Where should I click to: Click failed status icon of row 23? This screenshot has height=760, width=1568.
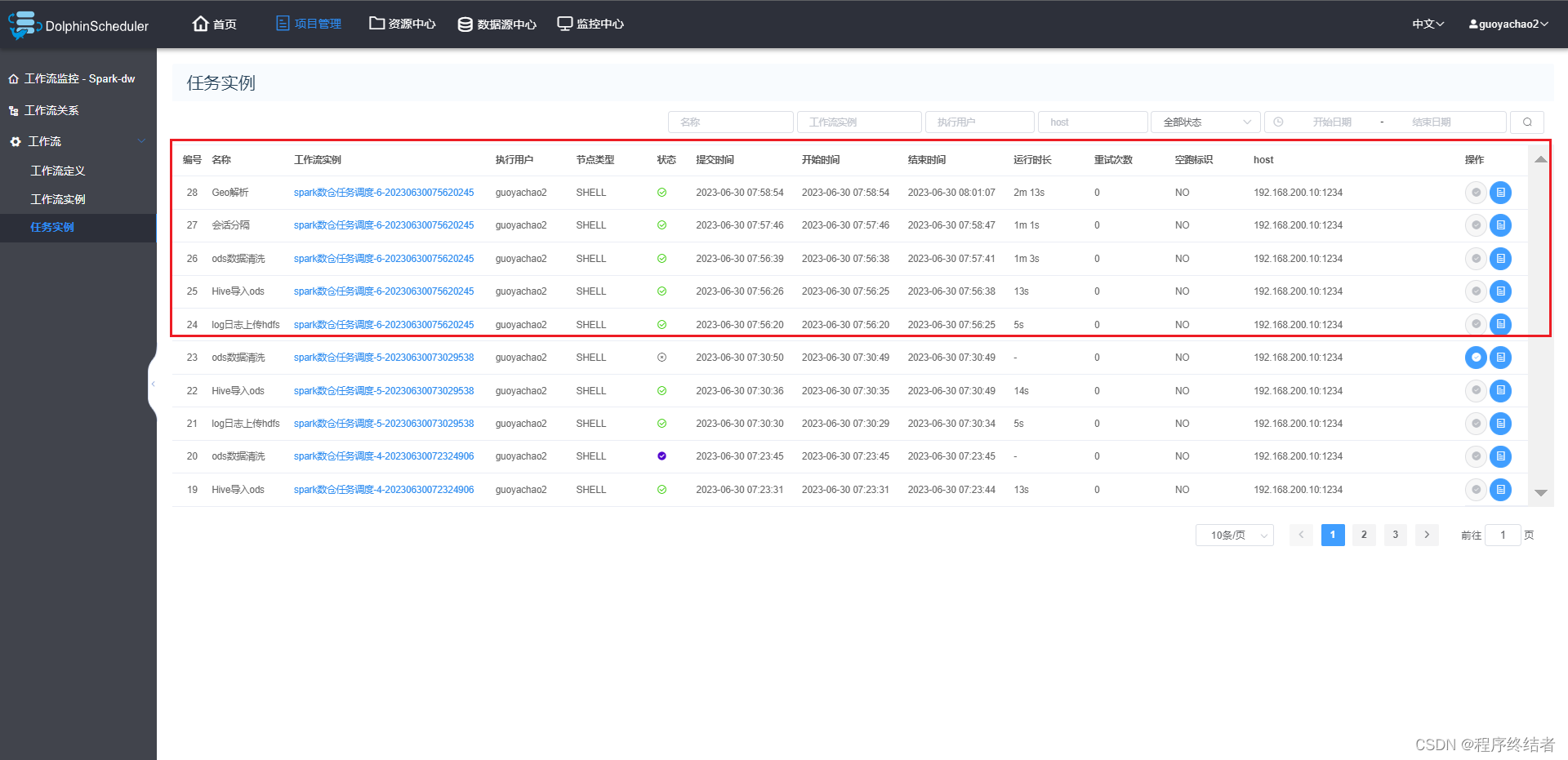[x=661, y=358]
